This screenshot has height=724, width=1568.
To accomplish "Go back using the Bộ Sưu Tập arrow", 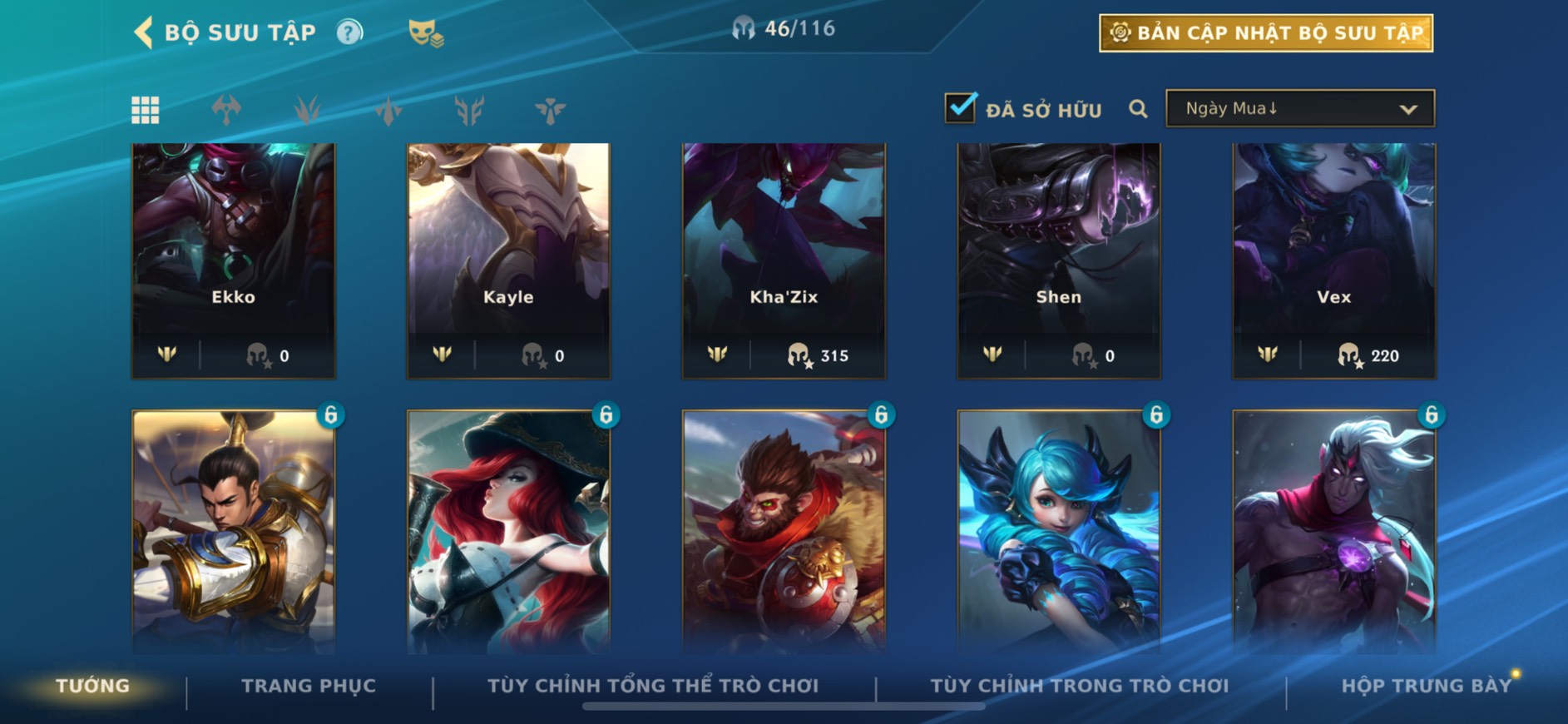I will pos(143,32).
